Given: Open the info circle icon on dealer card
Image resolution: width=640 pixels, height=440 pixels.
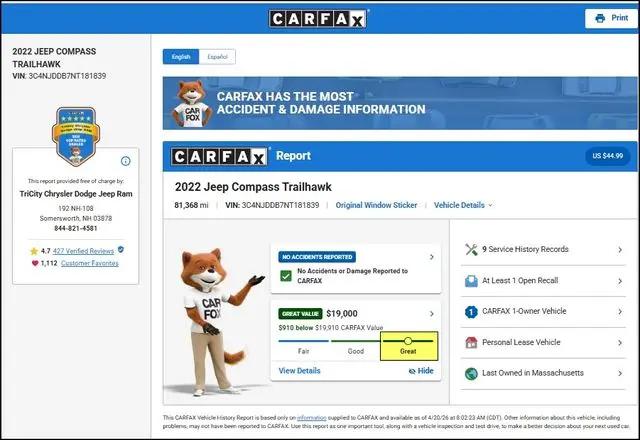Looking at the screenshot, I should (126, 161).
